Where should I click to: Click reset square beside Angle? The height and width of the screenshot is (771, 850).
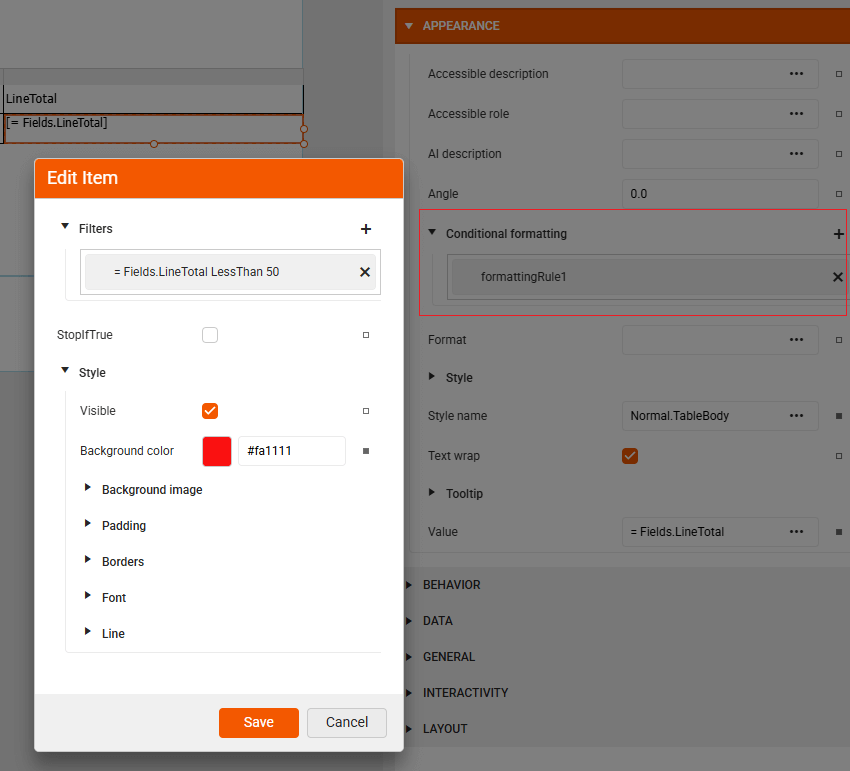[839, 194]
